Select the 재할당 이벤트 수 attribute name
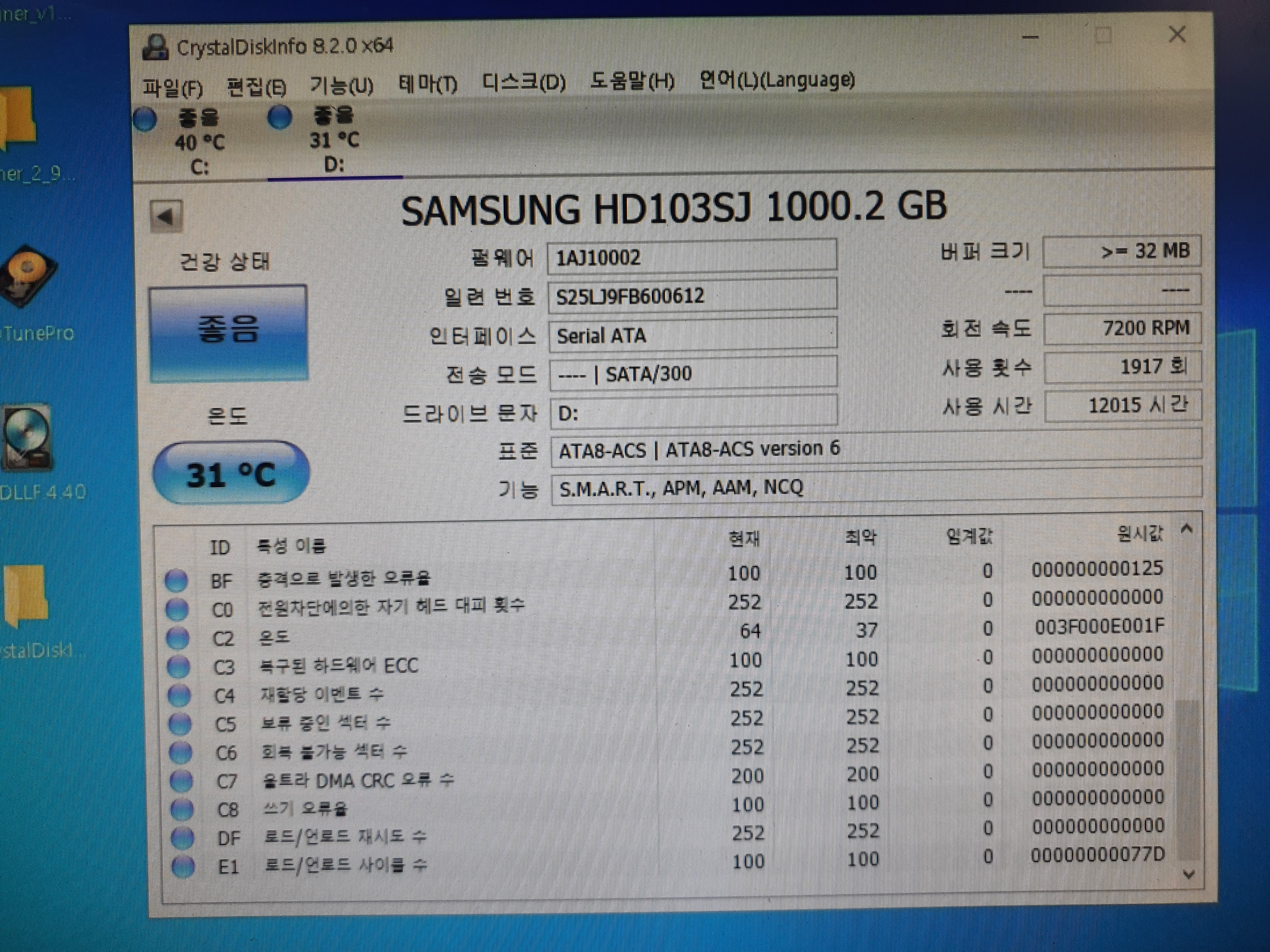Viewport: 1270px width, 952px height. click(x=322, y=694)
